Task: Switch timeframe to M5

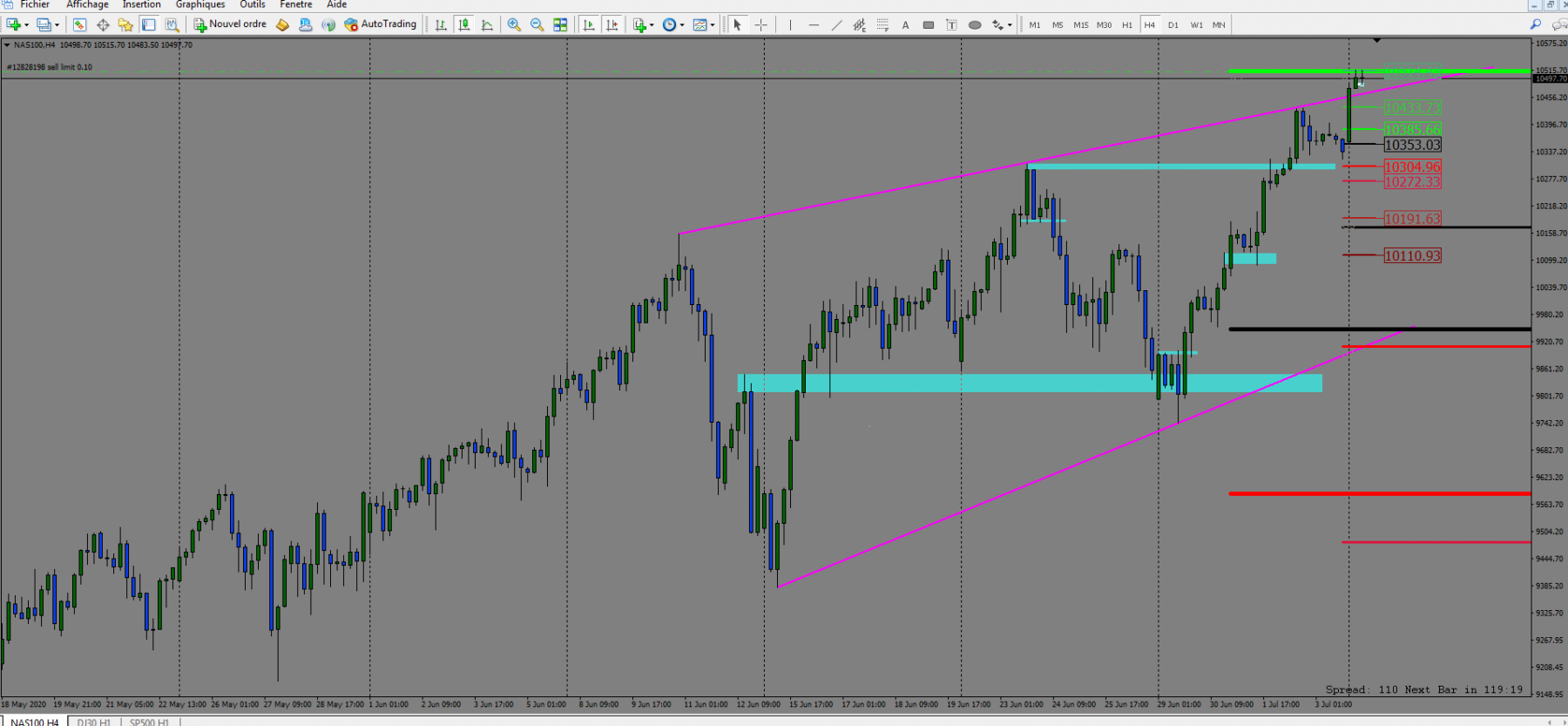Action: pos(1058,24)
